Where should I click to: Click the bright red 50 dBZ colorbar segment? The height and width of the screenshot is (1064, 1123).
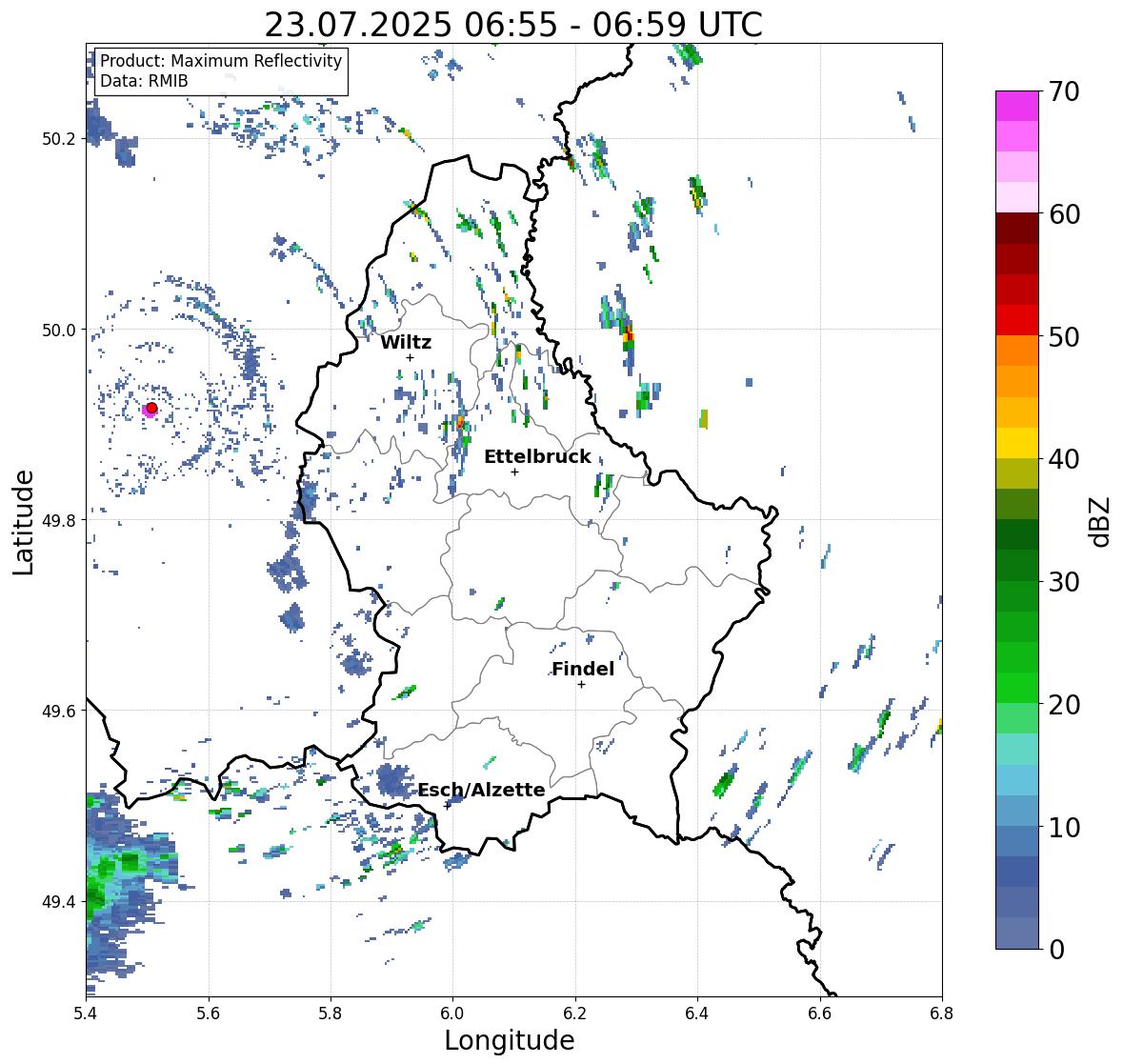[1017, 320]
